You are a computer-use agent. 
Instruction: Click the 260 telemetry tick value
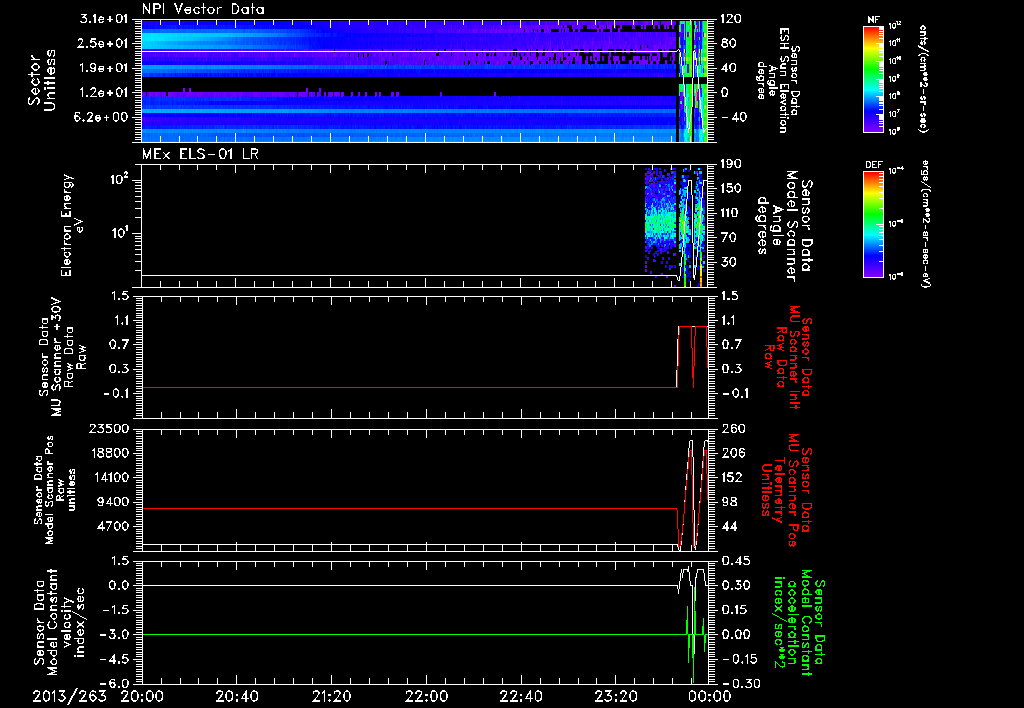tap(731, 428)
